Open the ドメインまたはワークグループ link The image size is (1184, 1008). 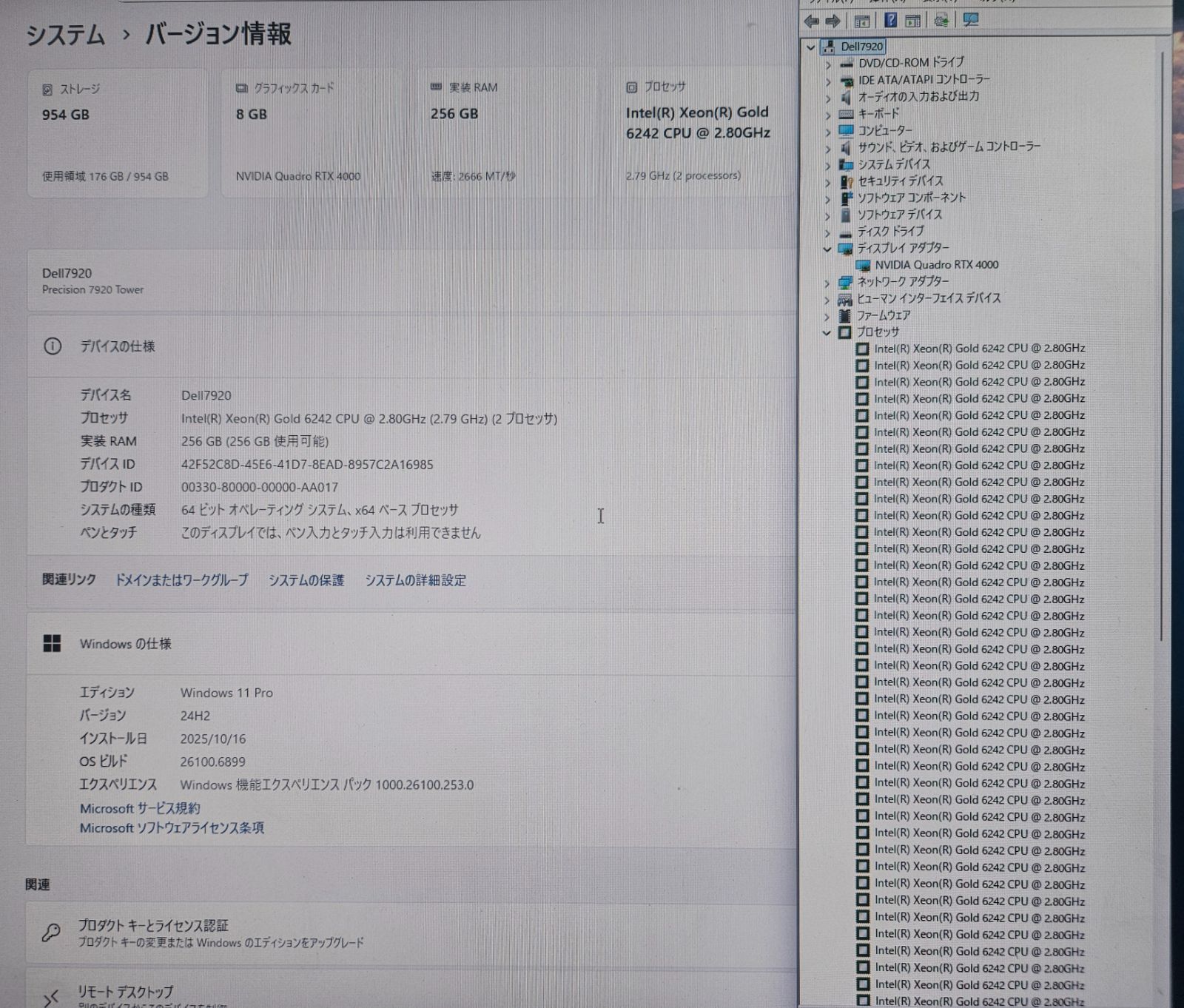pos(181,580)
